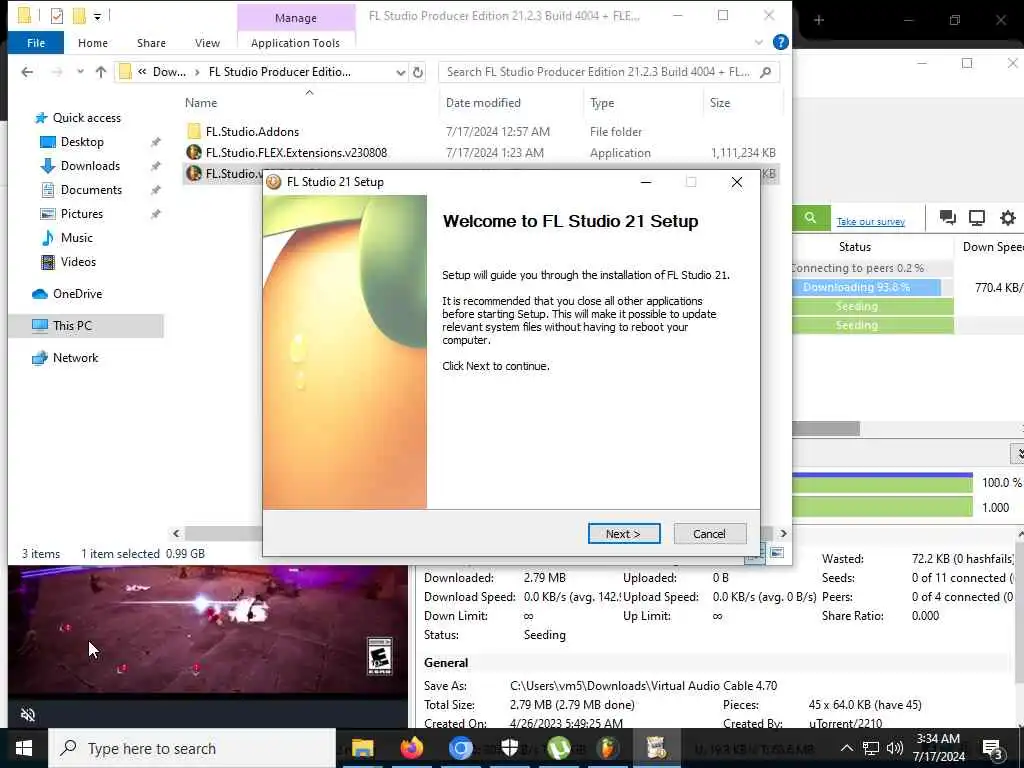Image resolution: width=1024 pixels, height=768 pixels.
Task: Open Windows Security shield on taskbar
Action: coord(509,748)
